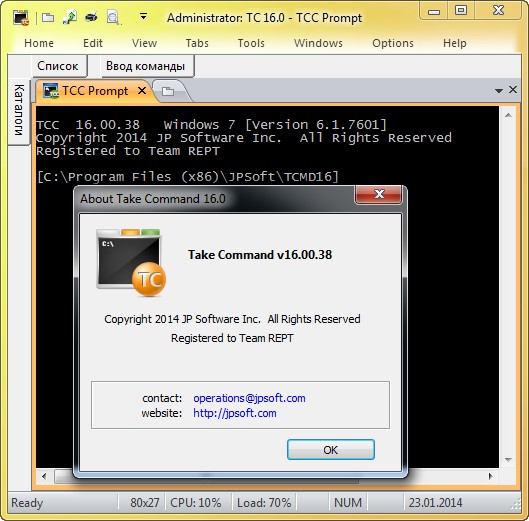Click the green arrow run icon in quick access toolbar
This screenshot has height=521, width=529.
point(69,17)
